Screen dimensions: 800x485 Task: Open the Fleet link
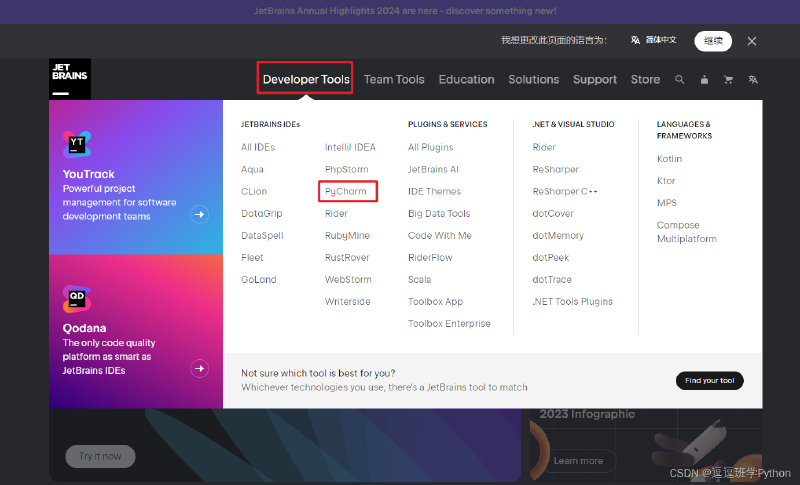click(252, 258)
